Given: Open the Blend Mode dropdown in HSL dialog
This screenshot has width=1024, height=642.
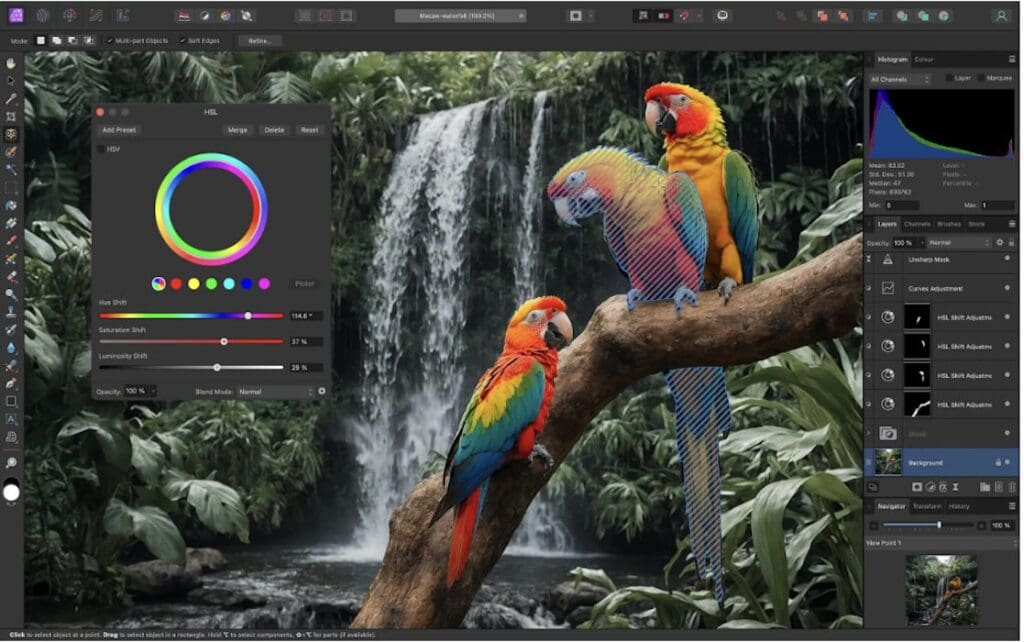Looking at the screenshot, I should click(275, 391).
